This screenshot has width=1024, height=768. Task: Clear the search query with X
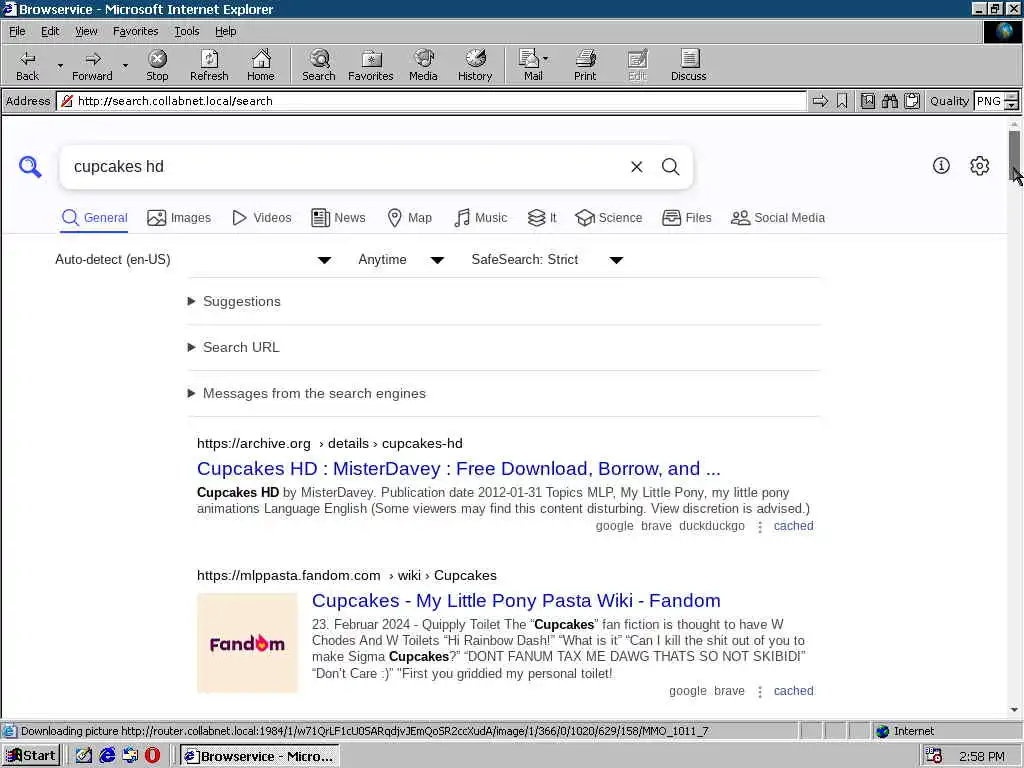coord(637,167)
